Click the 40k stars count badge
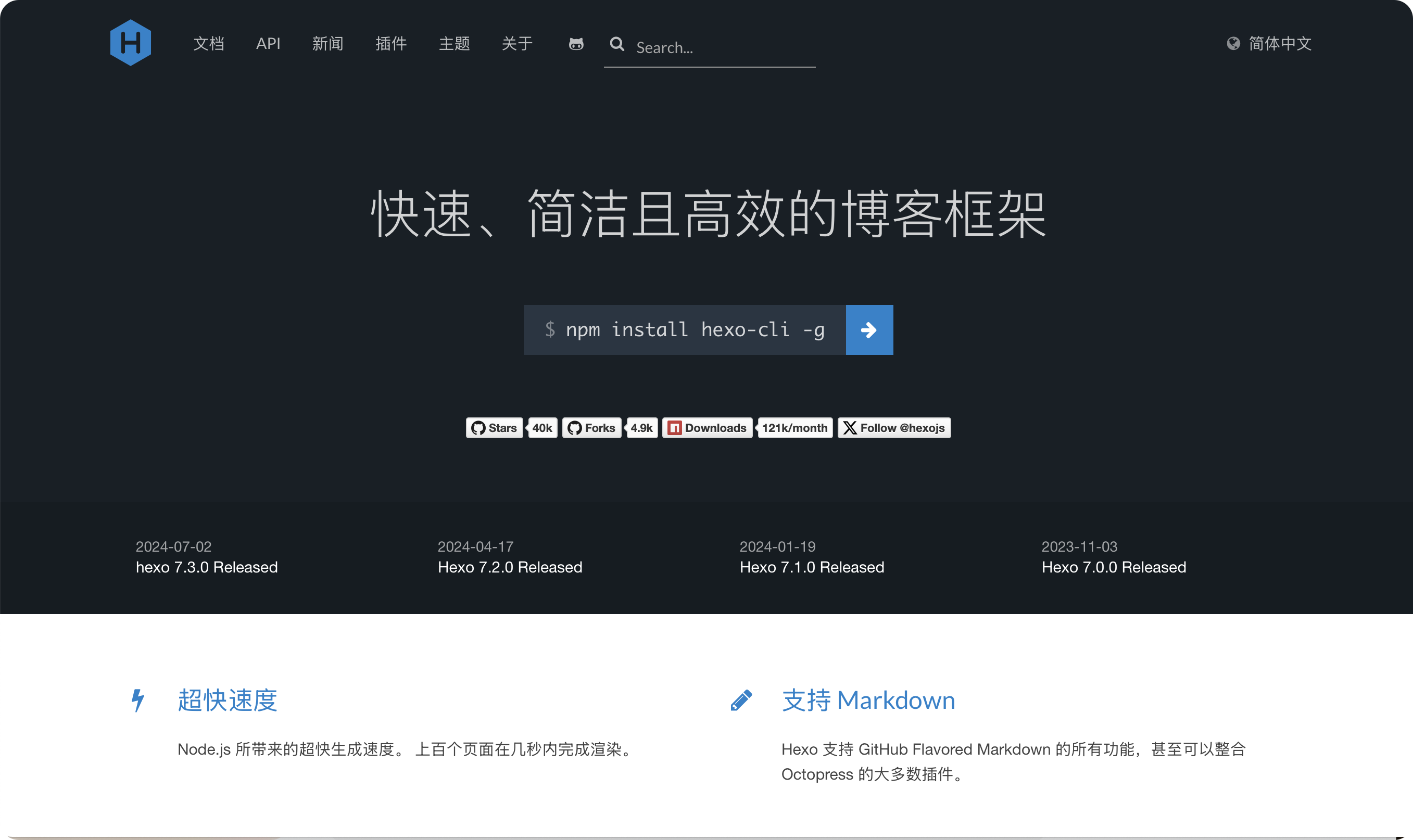 click(542, 428)
